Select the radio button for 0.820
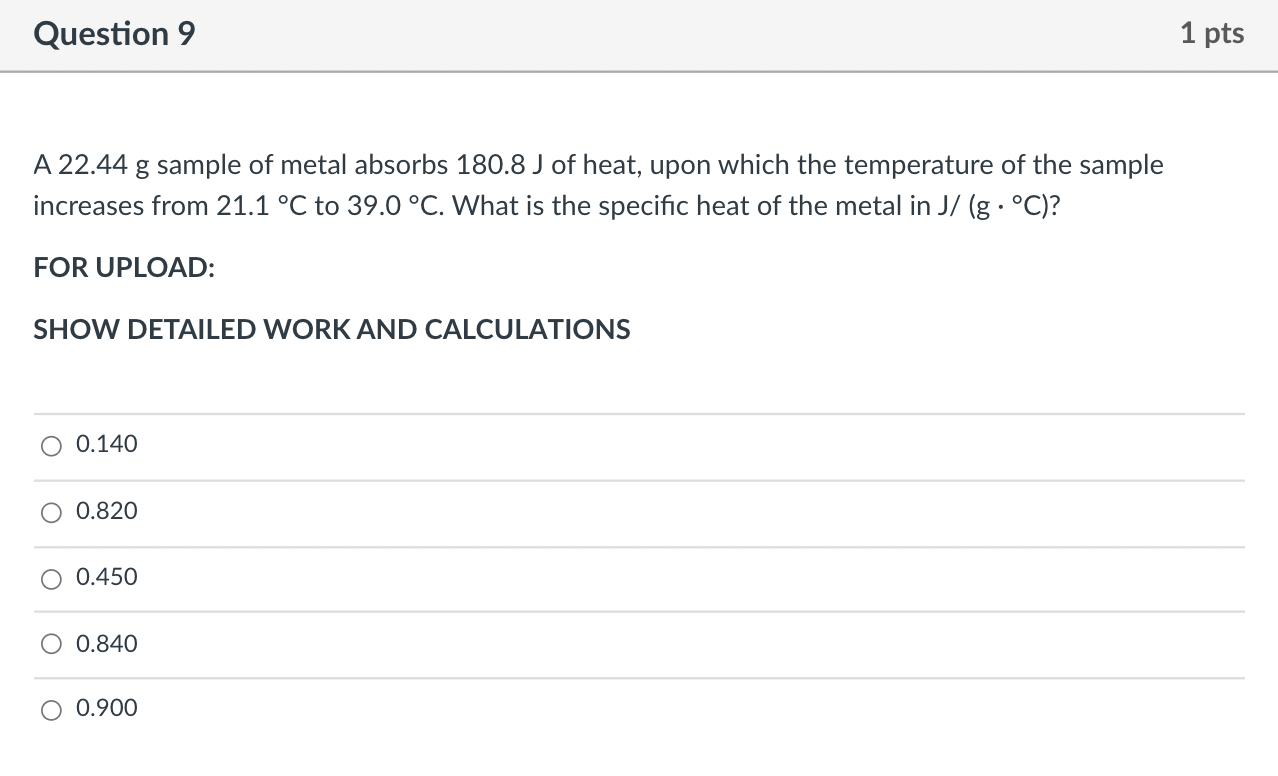This screenshot has width=1278, height=776. tap(51, 512)
